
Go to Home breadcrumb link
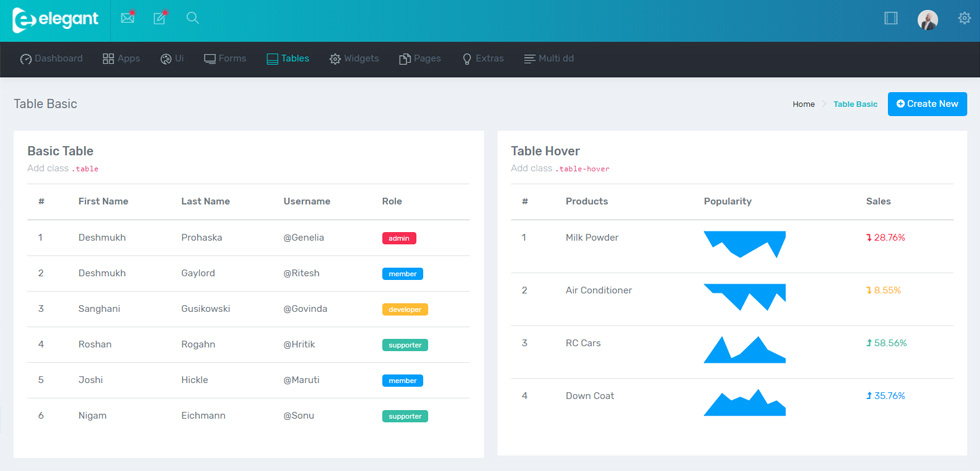(x=804, y=104)
